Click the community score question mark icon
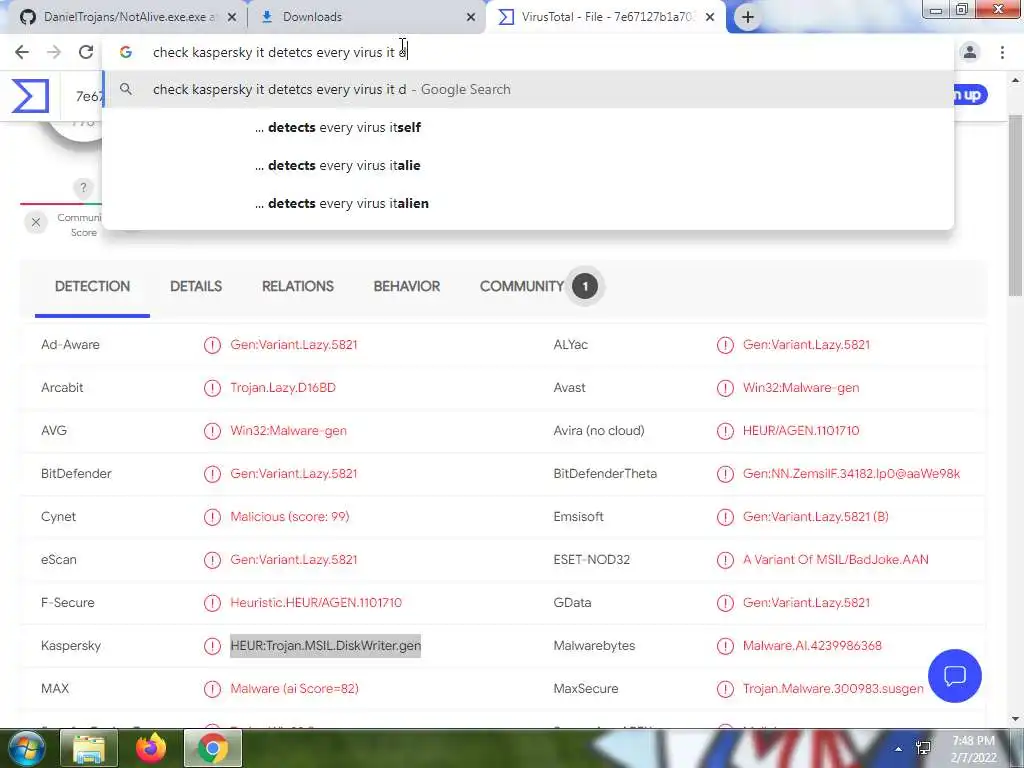 (x=83, y=188)
